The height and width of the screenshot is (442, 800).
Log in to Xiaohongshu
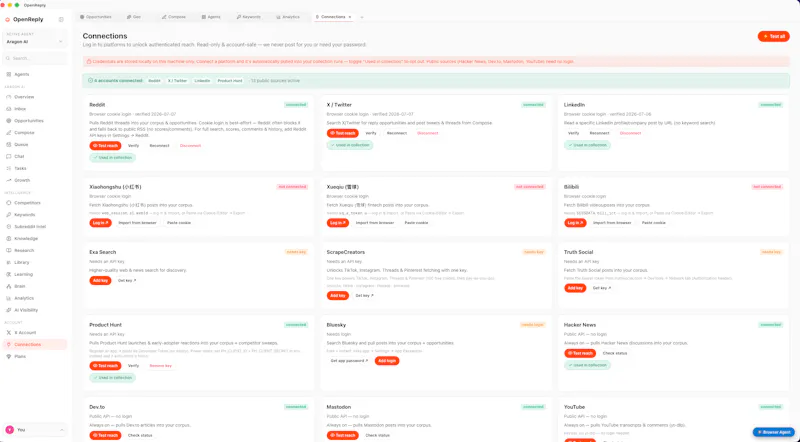(x=101, y=223)
